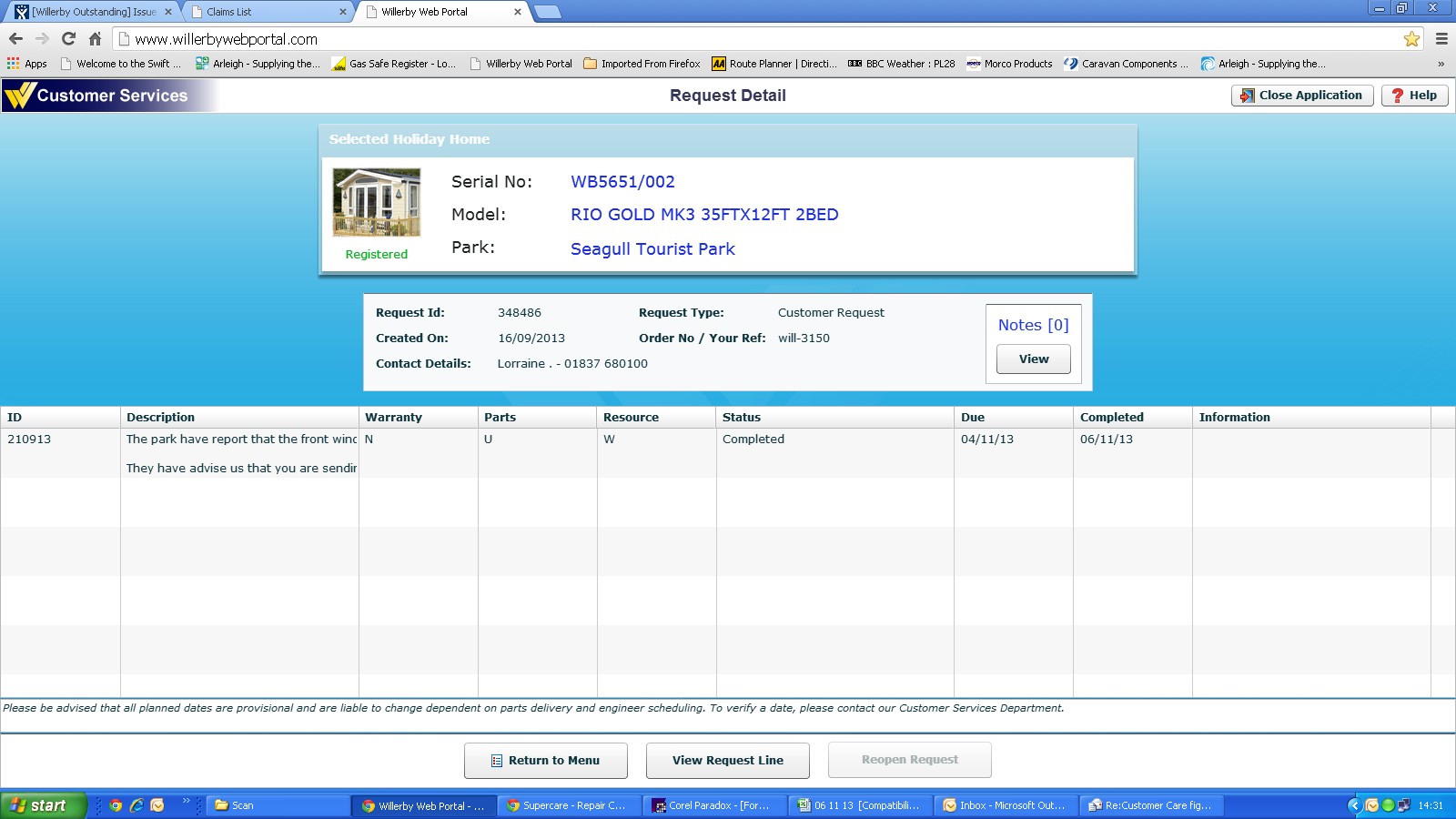Expand hidden system tray icons arrow
The image size is (1456, 819).
1354,805
